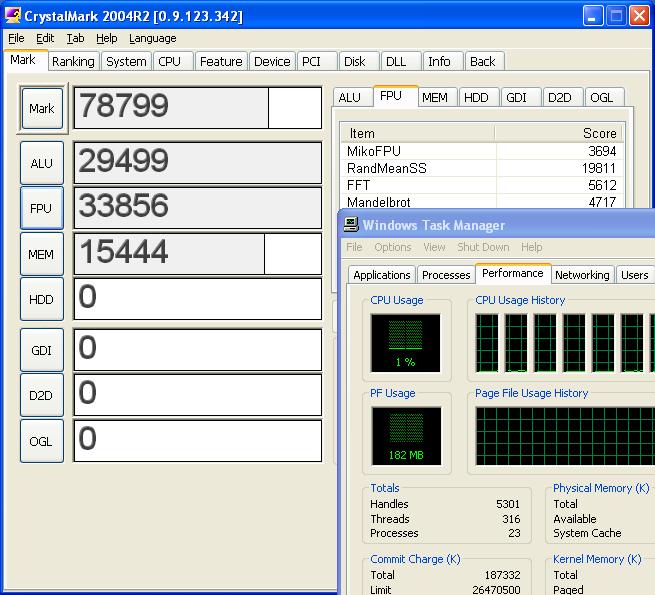The height and width of the screenshot is (595, 655).
Task: Close the CrystalMark window
Action: 640,16
